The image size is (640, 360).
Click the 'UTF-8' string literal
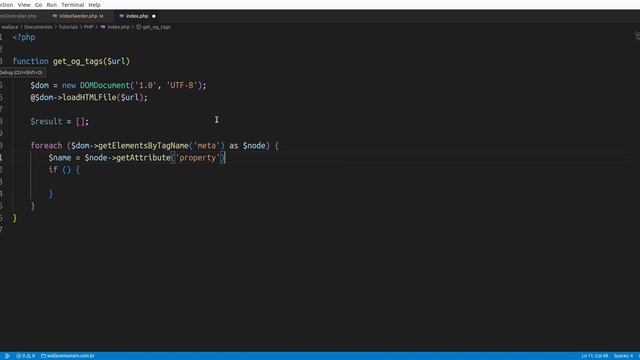(x=182, y=85)
